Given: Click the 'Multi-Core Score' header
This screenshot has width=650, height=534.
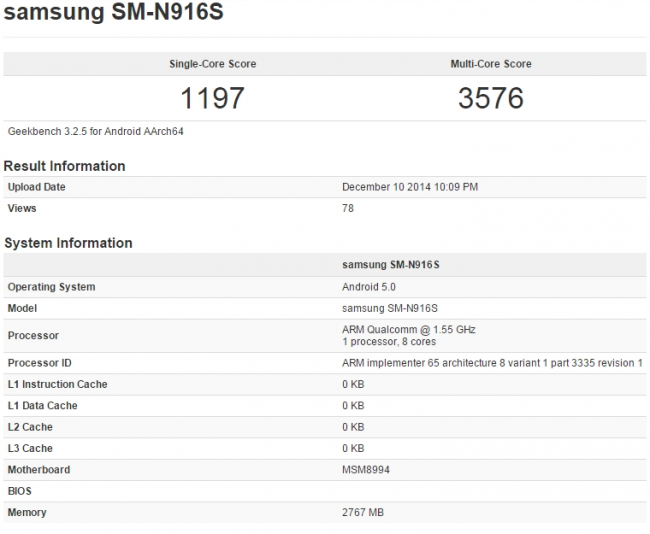Looking at the screenshot, I should 491,64.
